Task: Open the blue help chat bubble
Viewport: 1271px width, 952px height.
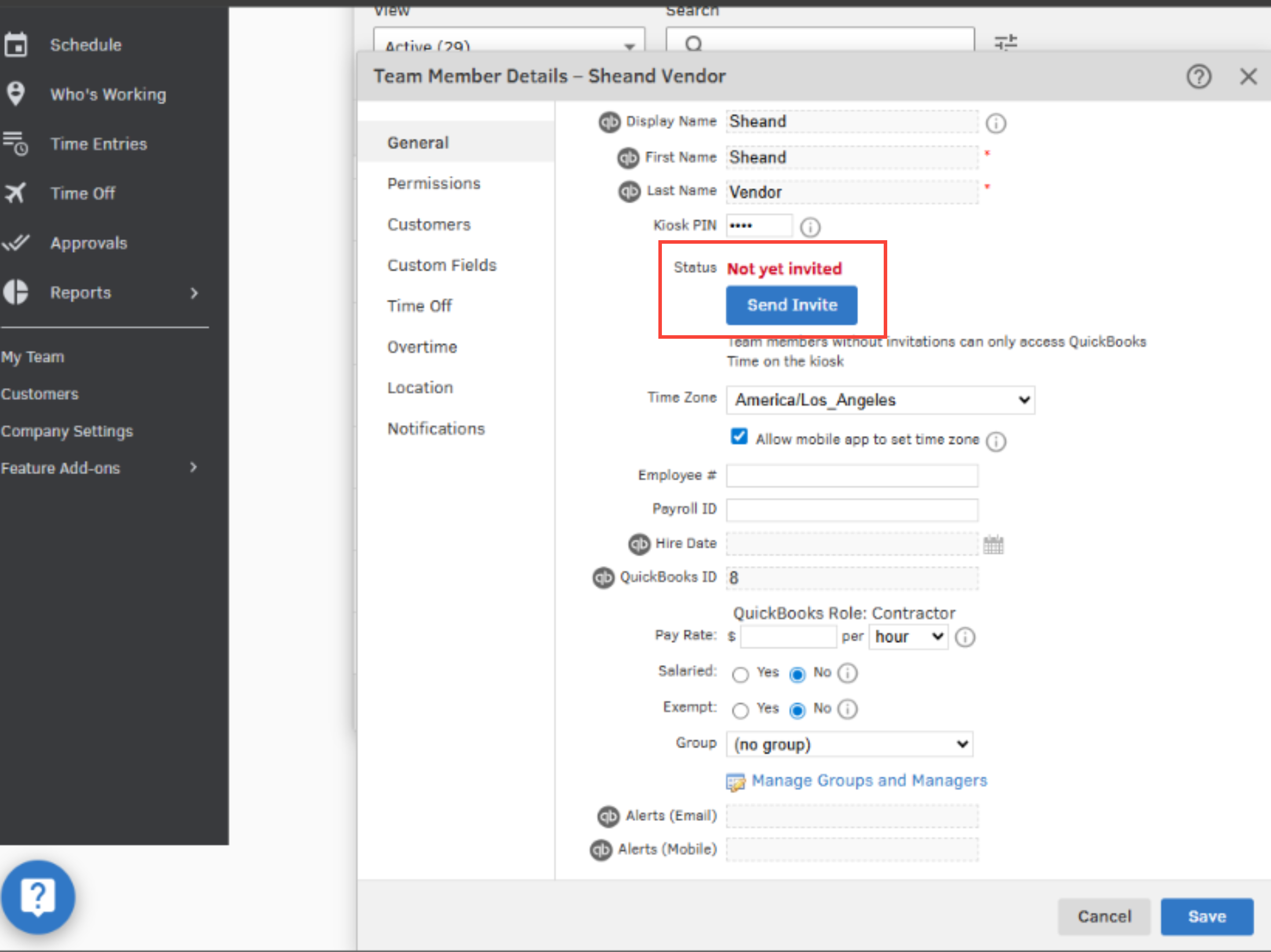Action: [x=38, y=897]
